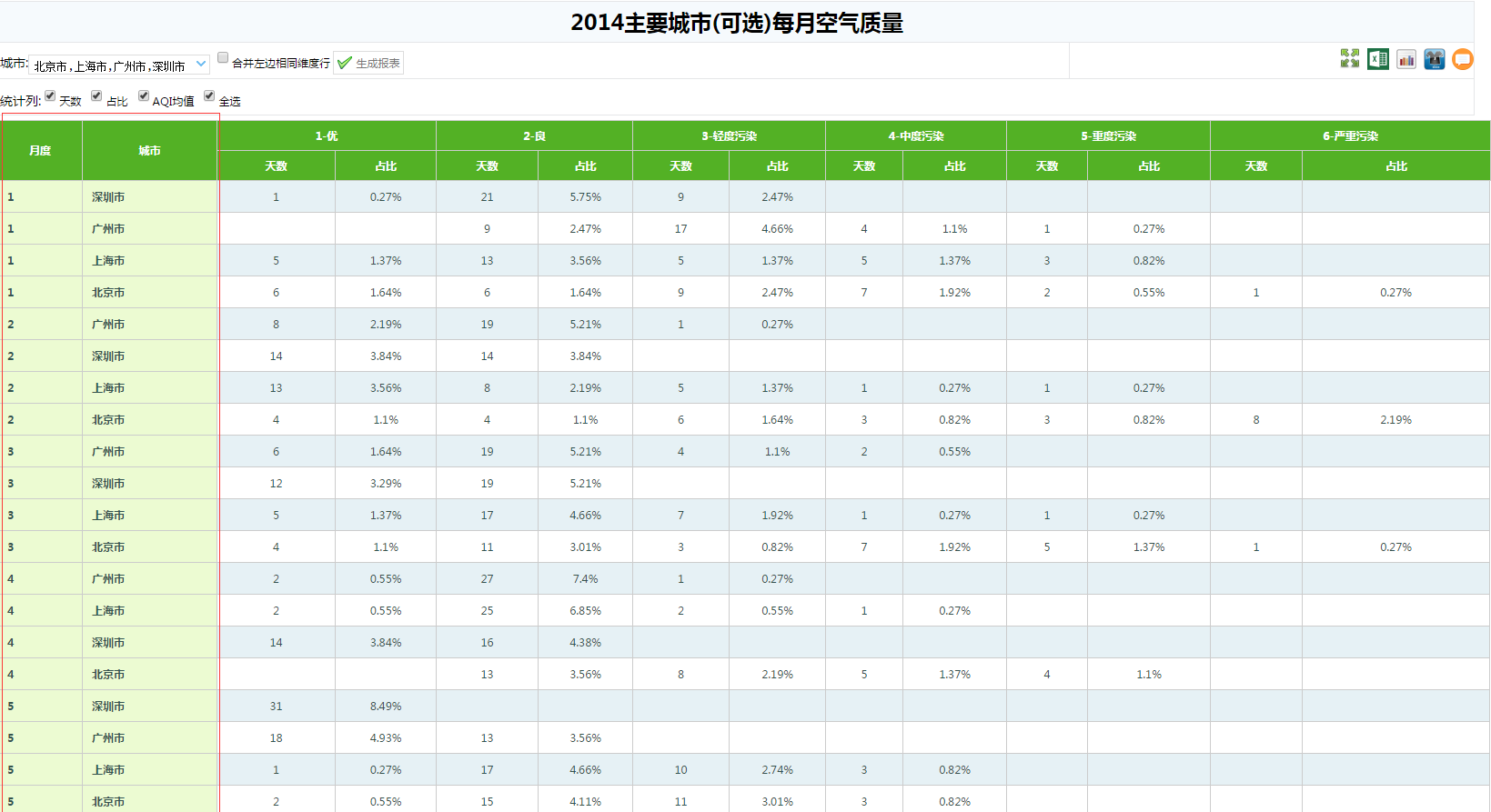Screen dimensions: 1491x812
Task: Click the 城市 column header
Action: pos(149,151)
